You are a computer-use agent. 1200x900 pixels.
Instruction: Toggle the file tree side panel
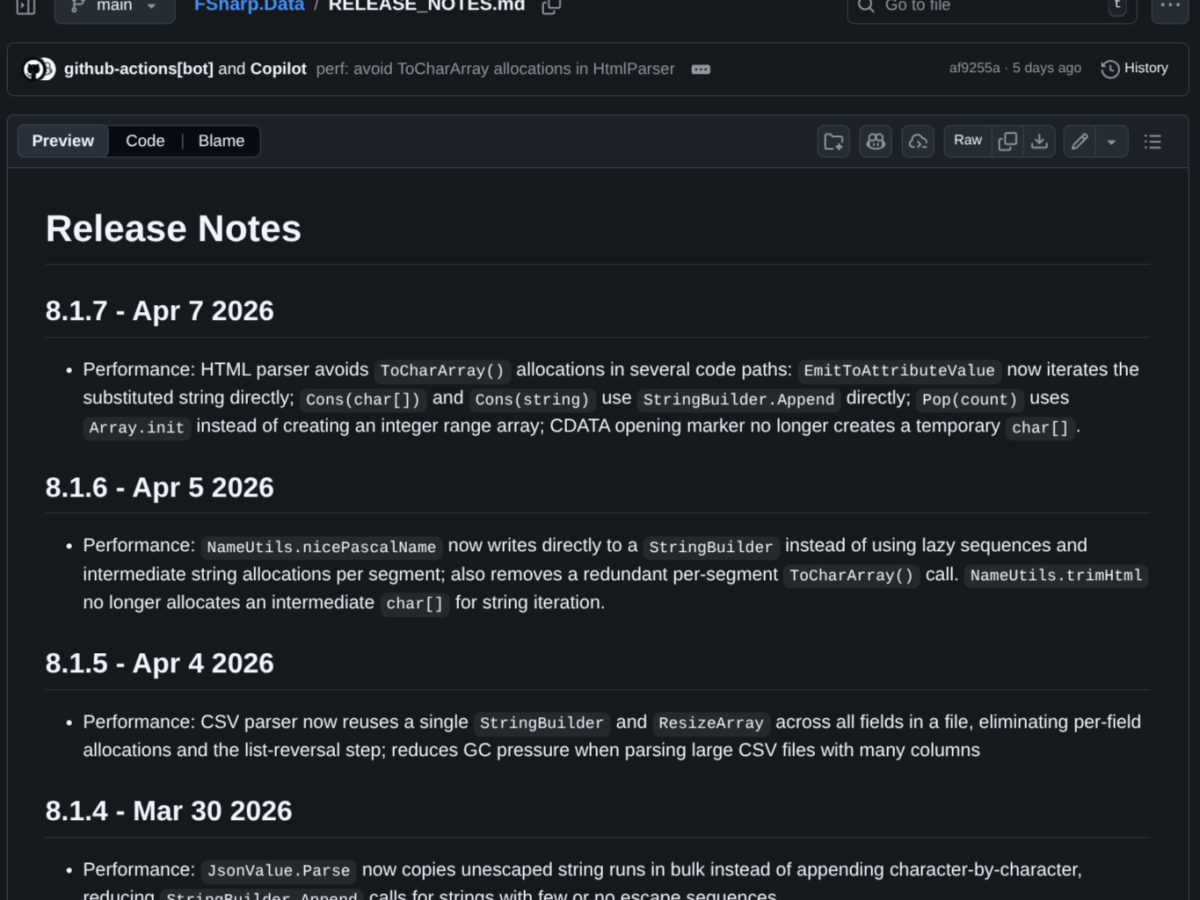pyautogui.click(x=24, y=7)
